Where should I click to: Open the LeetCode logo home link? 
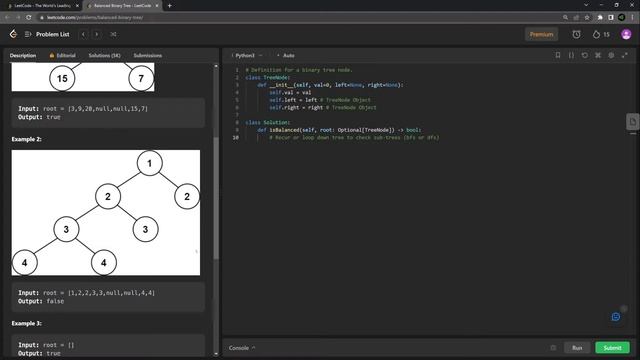click(x=13, y=34)
